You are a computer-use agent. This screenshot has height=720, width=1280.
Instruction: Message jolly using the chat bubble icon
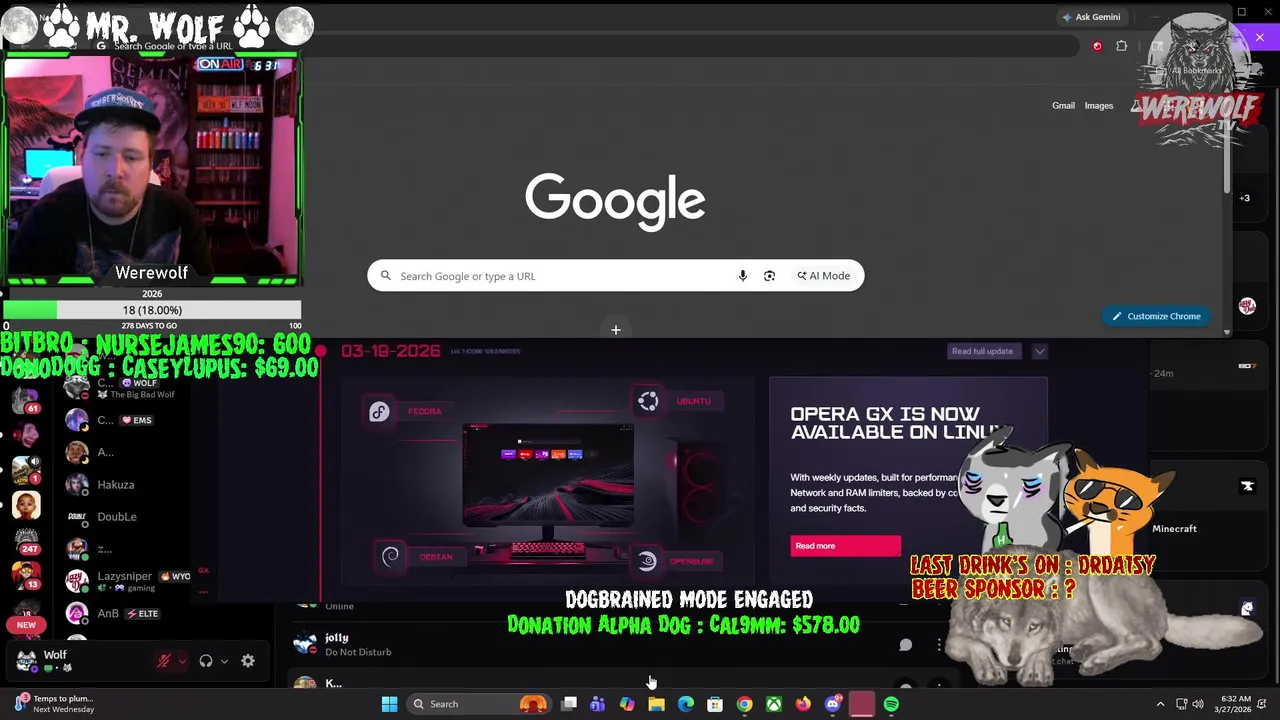pyautogui.click(x=905, y=645)
